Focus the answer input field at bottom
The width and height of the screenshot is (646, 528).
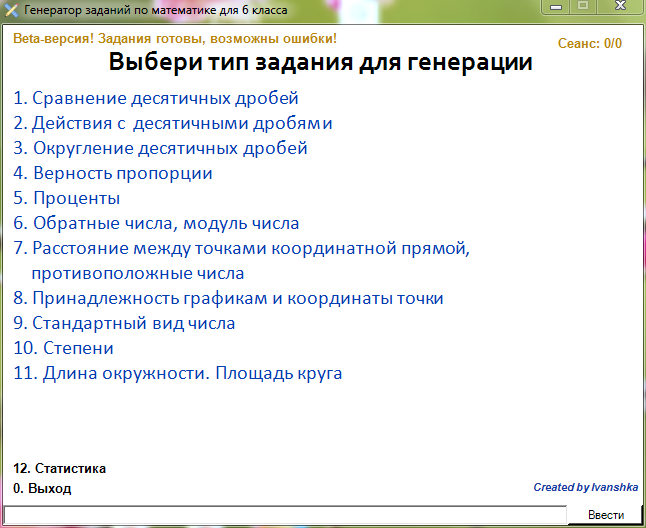tap(285, 515)
